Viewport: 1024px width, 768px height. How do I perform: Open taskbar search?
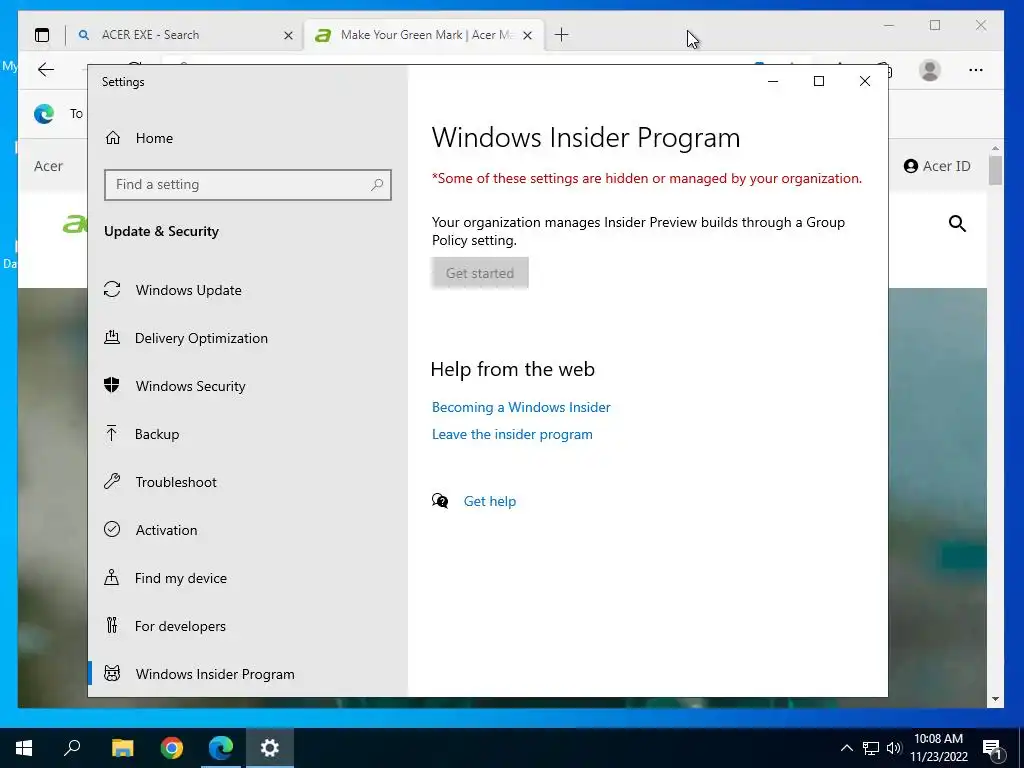point(72,748)
